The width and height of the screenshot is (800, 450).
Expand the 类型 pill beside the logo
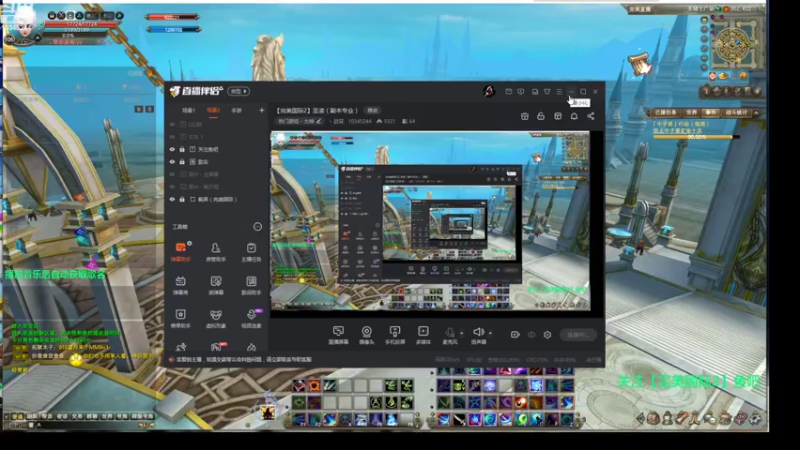[238, 91]
